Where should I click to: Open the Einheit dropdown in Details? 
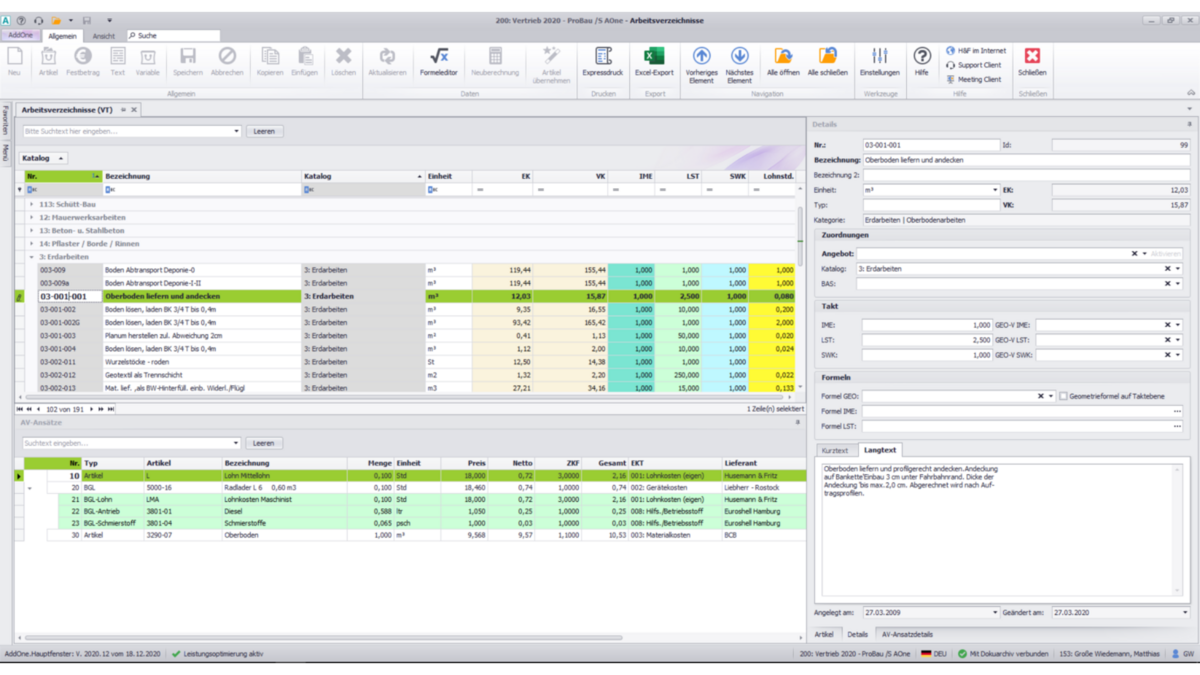pyautogui.click(x=995, y=190)
